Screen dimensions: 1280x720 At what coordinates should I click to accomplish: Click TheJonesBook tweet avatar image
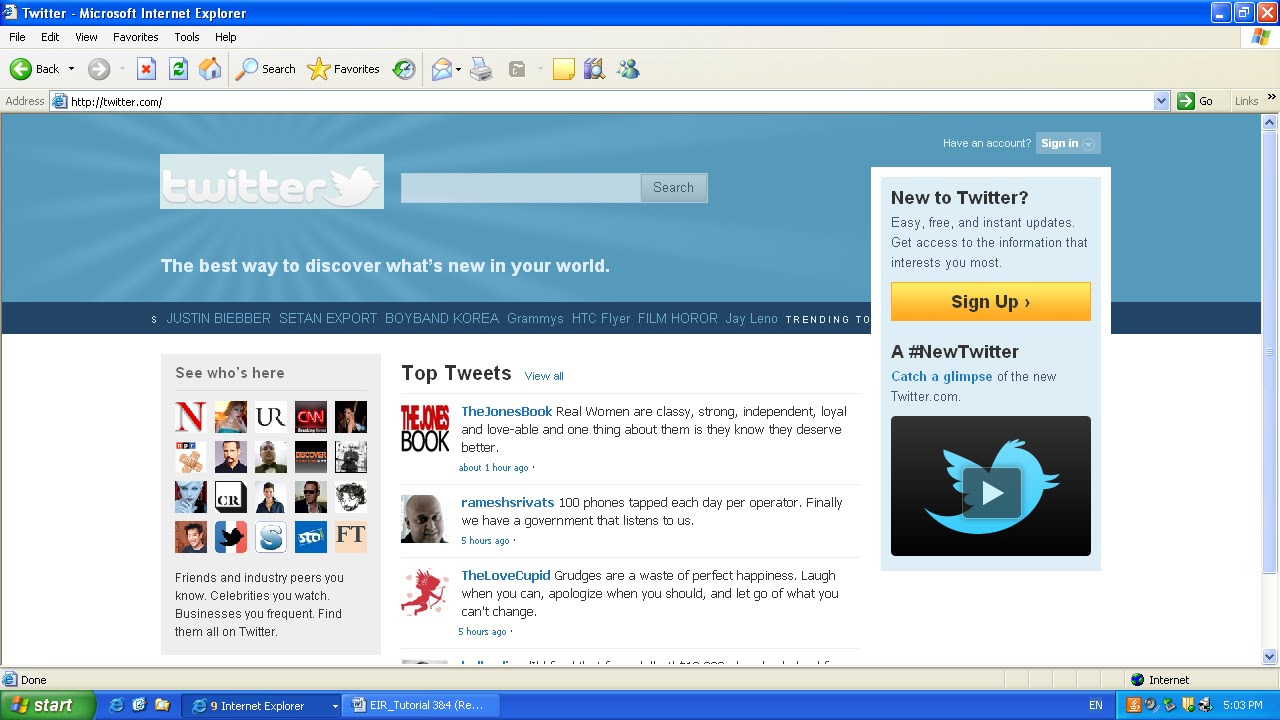point(425,429)
